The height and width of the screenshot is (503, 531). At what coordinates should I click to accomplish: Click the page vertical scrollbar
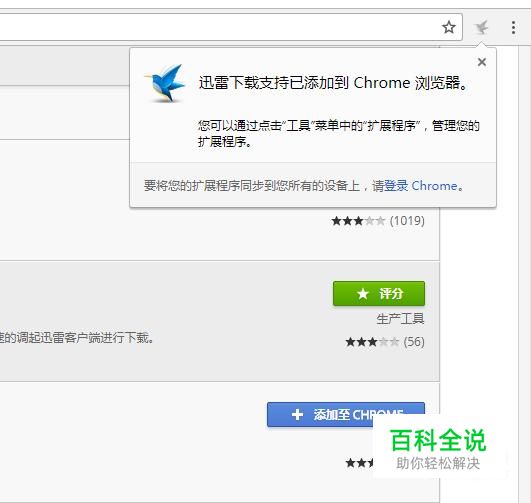[x=525, y=274]
